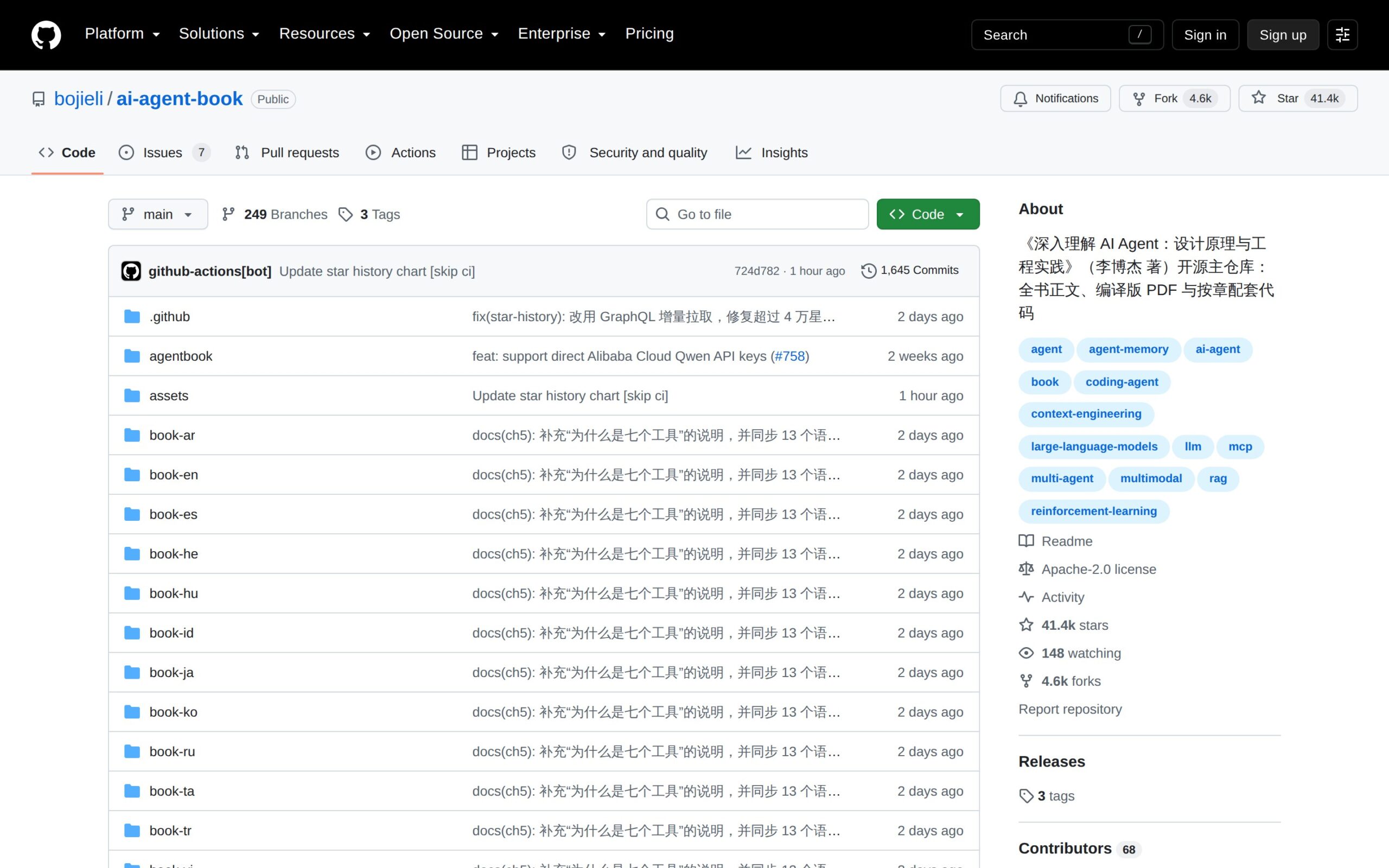
Task: View the 41.4k stars link
Action: pos(1063,625)
